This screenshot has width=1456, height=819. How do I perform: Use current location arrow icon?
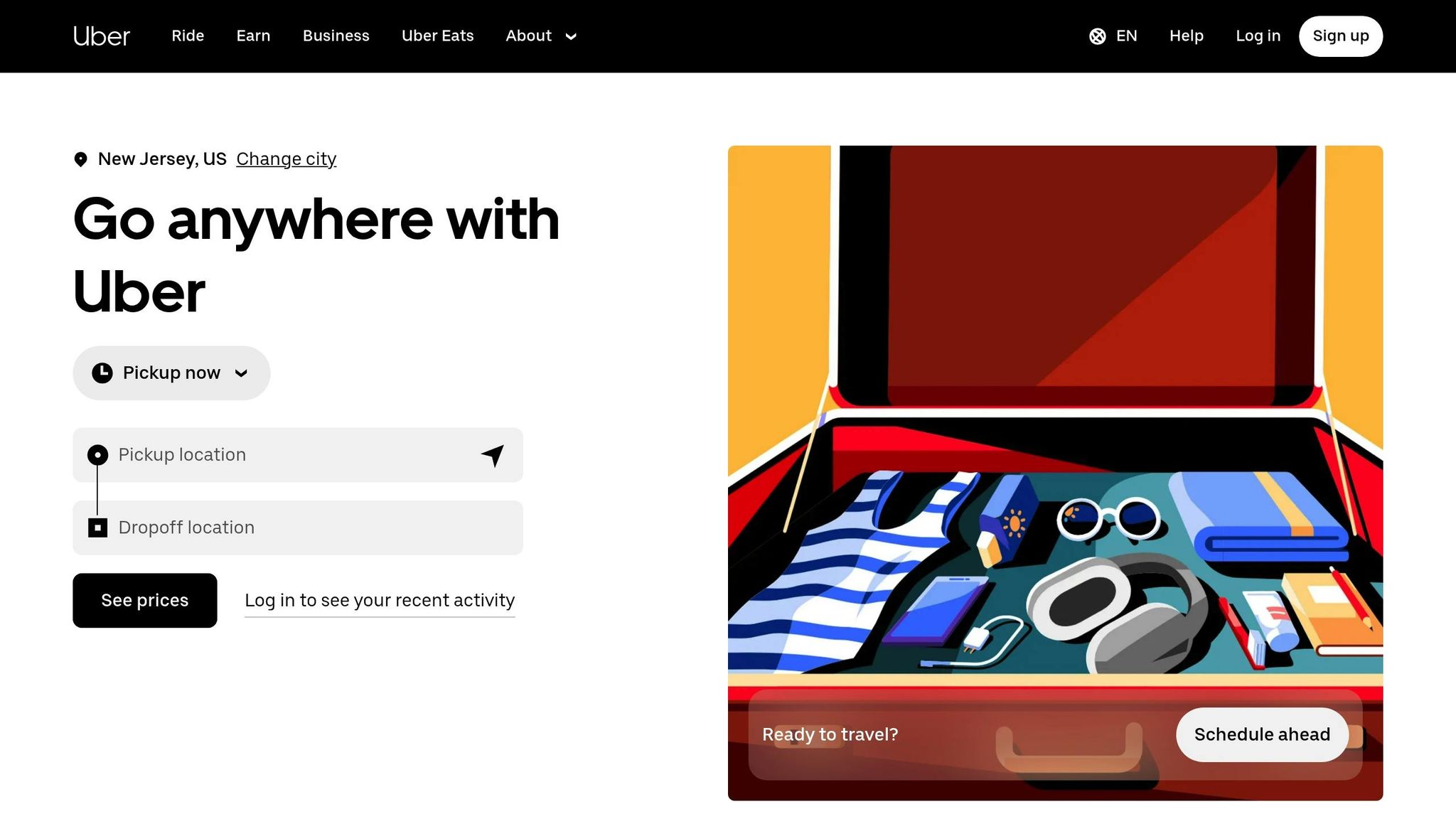tap(493, 455)
